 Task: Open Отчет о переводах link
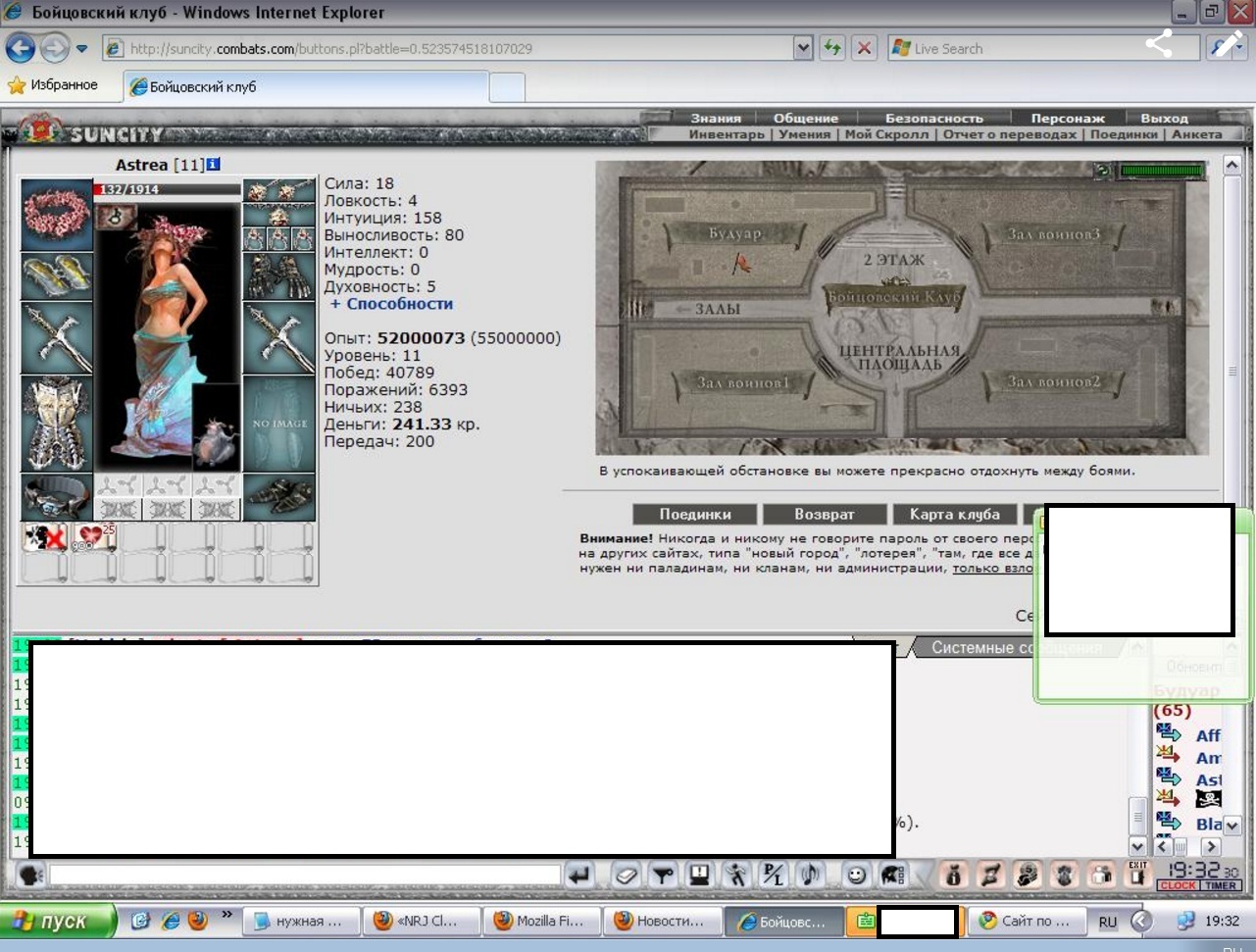pyautogui.click(x=1010, y=134)
